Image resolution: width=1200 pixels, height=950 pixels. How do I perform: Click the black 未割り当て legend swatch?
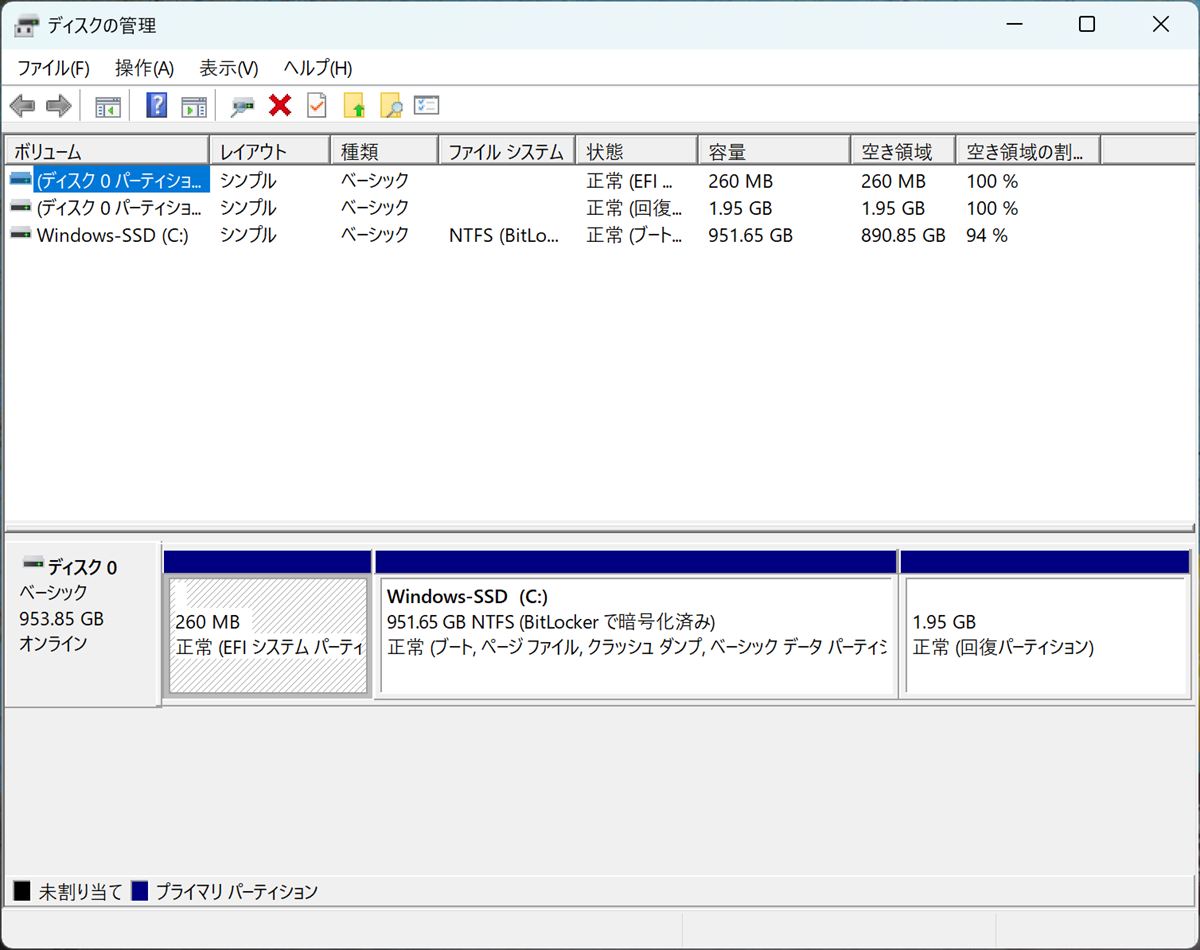(23, 890)
